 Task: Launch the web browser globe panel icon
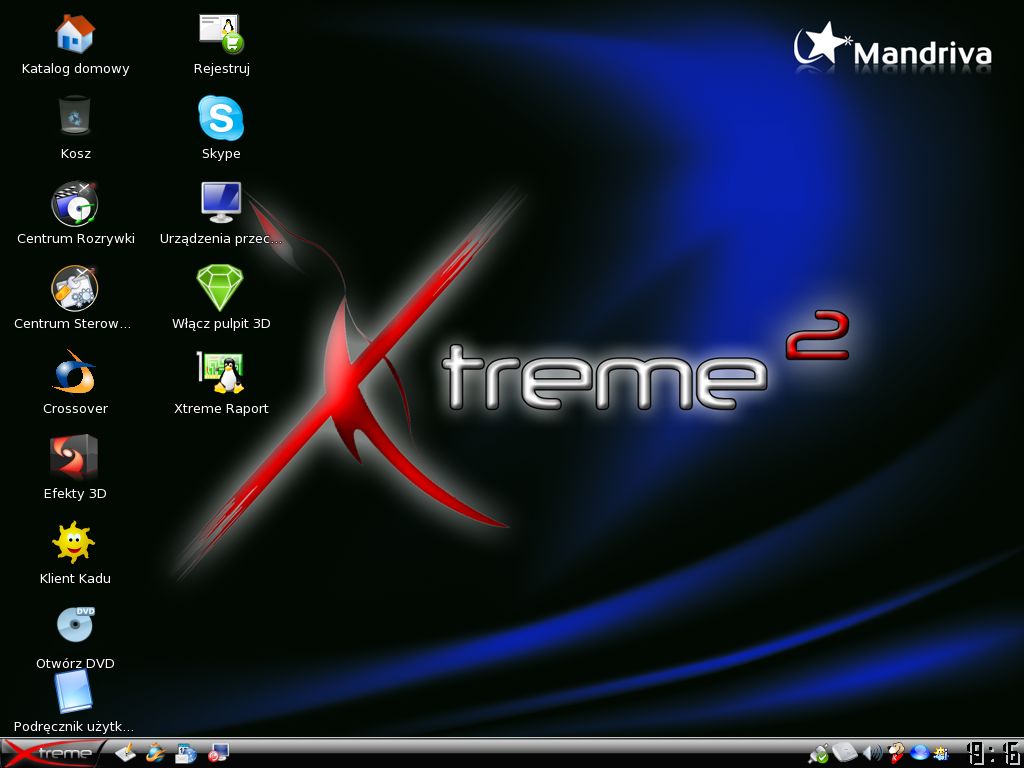coord(155,754)
